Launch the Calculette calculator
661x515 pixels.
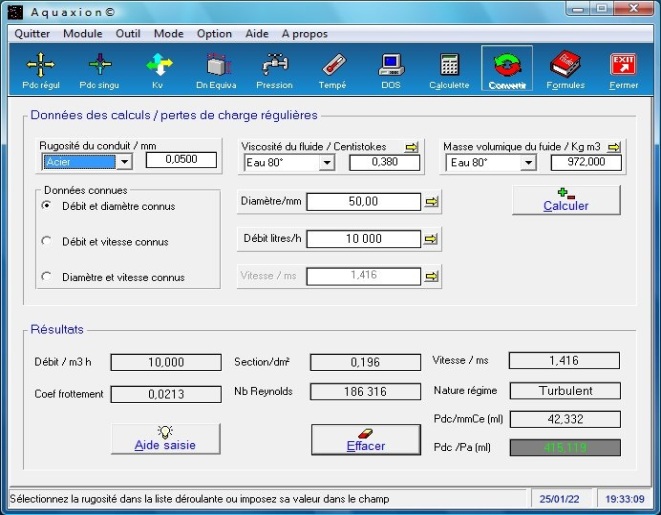pos(449,69)
